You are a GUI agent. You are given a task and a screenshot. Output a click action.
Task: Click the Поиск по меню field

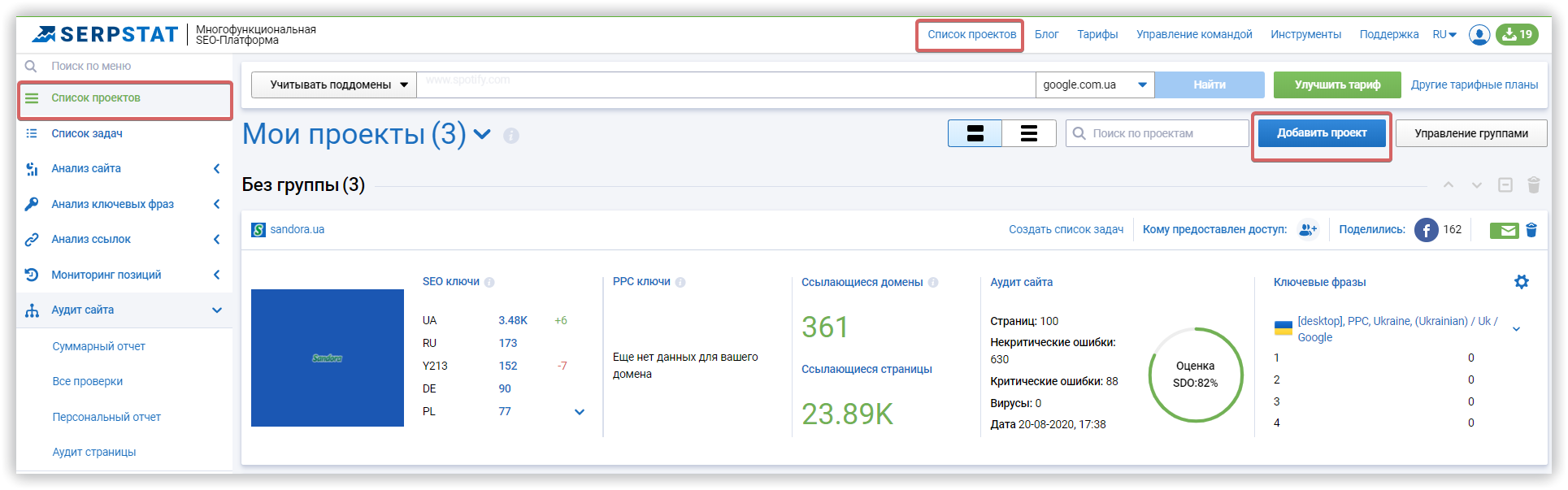point(124,66)
